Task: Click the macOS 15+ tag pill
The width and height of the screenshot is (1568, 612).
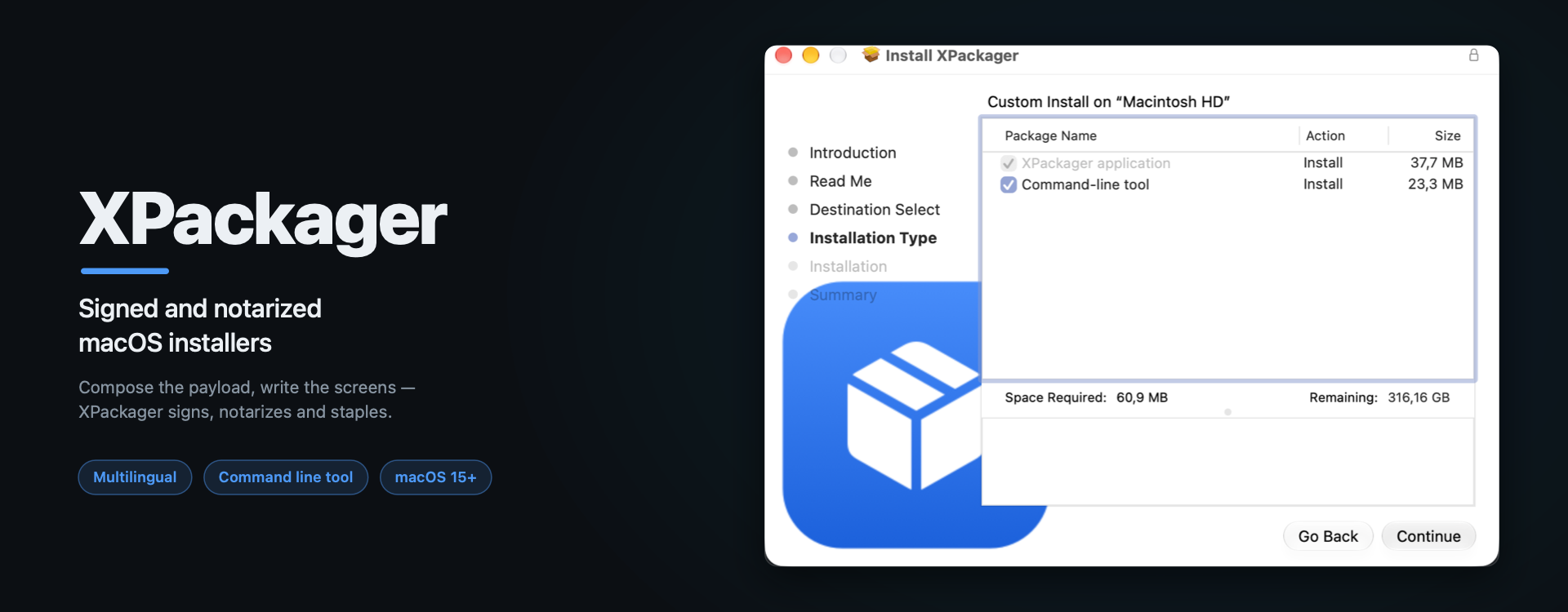Action: (x=435, y=477)
